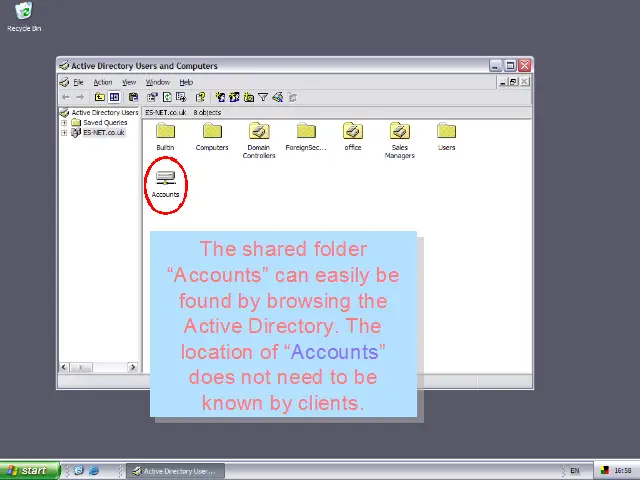Click the console icon in the menu bar

pyautogui.click(x=64, y=82)
